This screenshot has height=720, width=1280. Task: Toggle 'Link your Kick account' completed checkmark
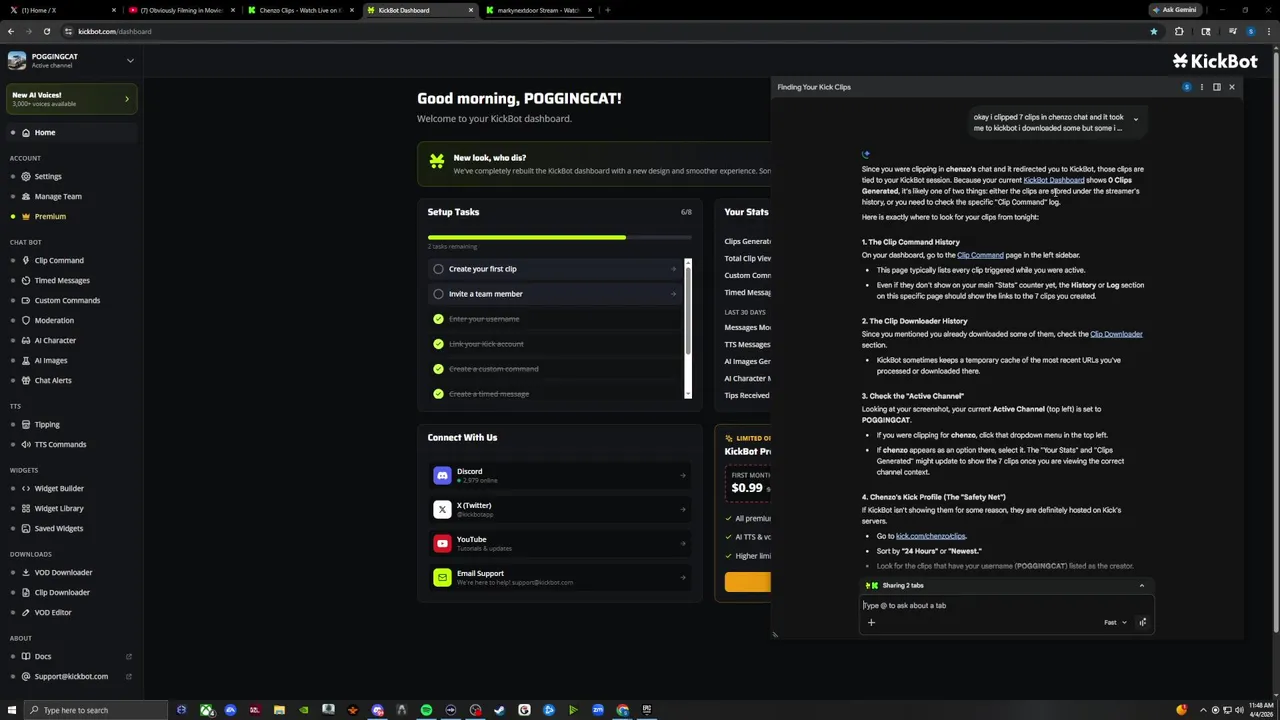(438, 344)
